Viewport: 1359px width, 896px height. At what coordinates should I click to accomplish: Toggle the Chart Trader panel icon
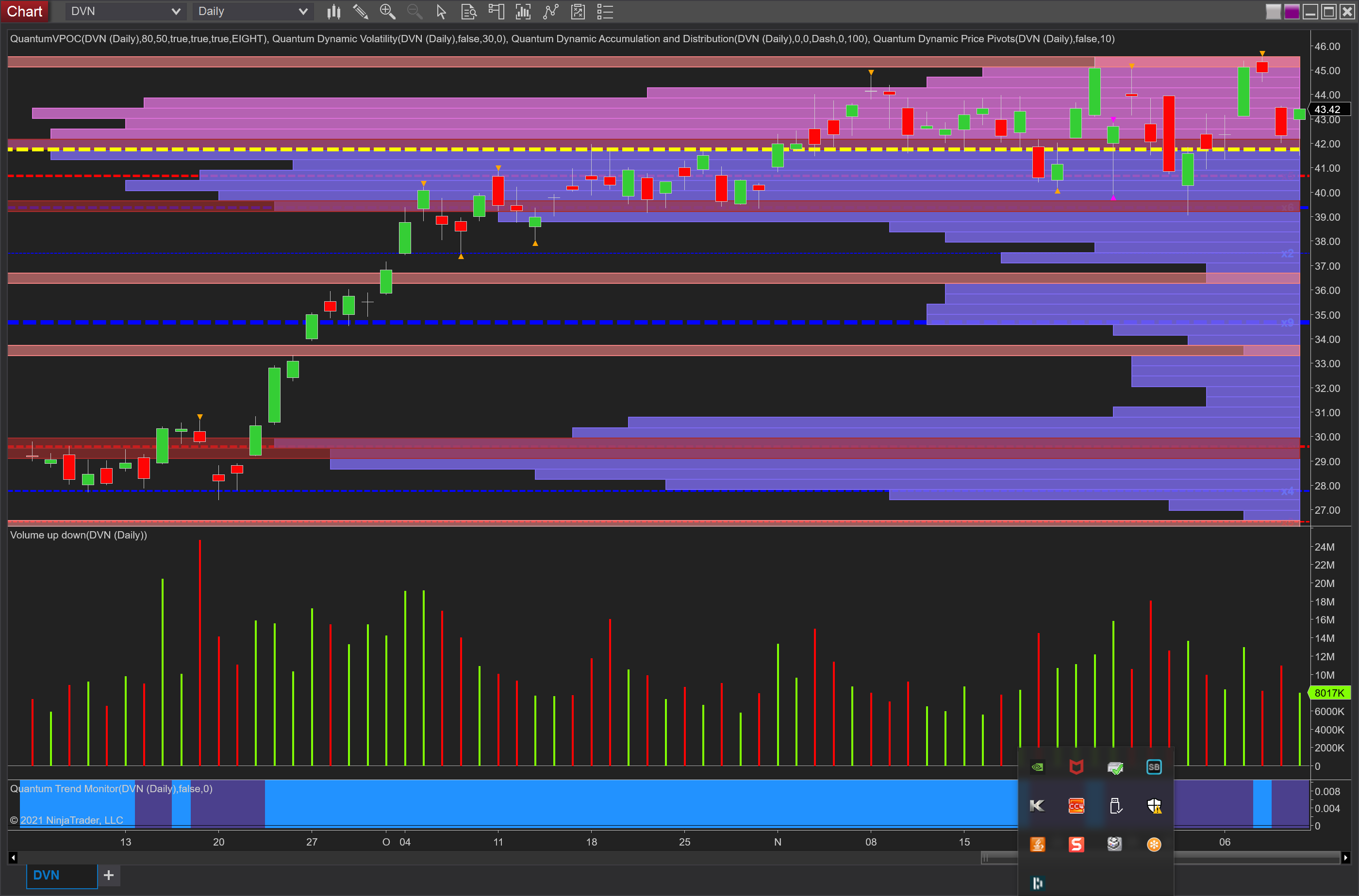pos(496,12)
